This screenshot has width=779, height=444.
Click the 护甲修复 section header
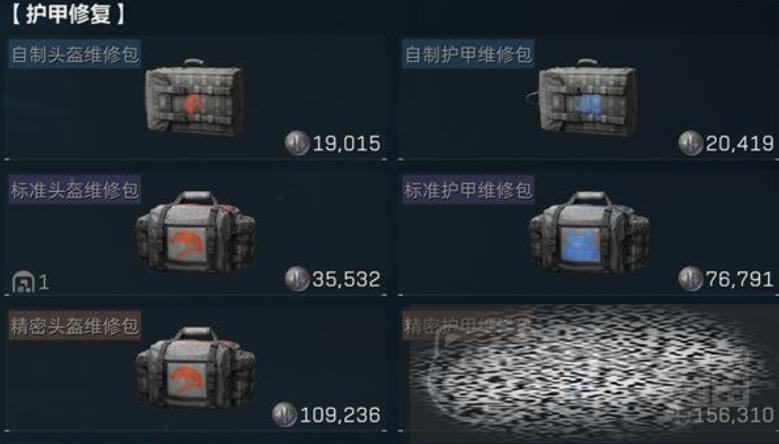[68, 14]
